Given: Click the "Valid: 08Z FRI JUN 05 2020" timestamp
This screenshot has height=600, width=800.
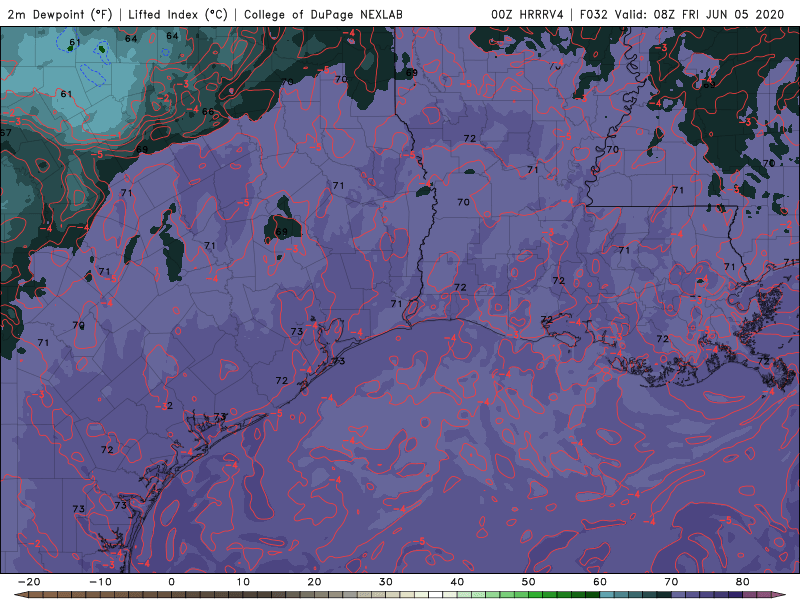Looking at the screenshot, I should pyautogui.click(x=699, y=14).
